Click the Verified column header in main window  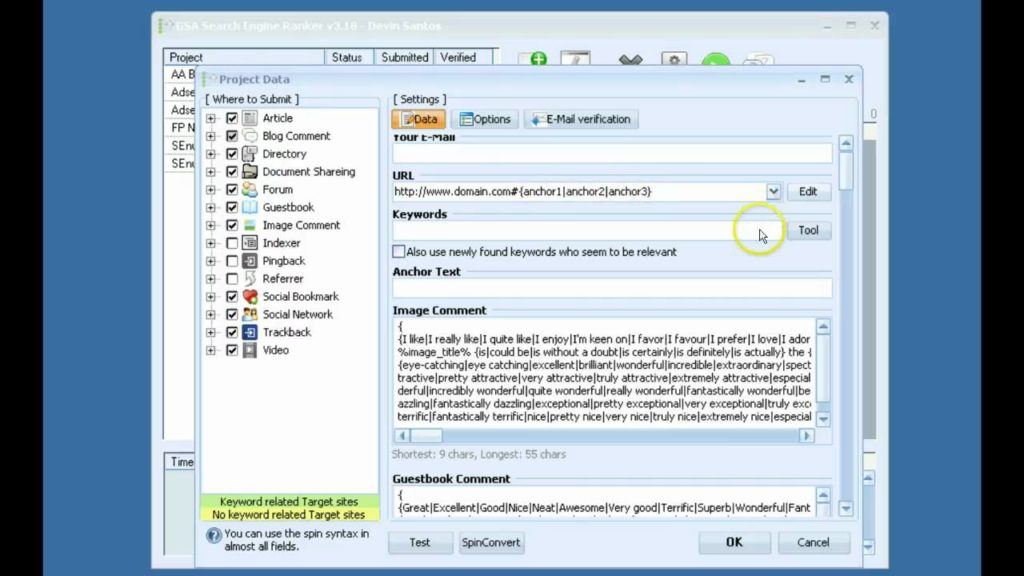[x=466, y=57]
